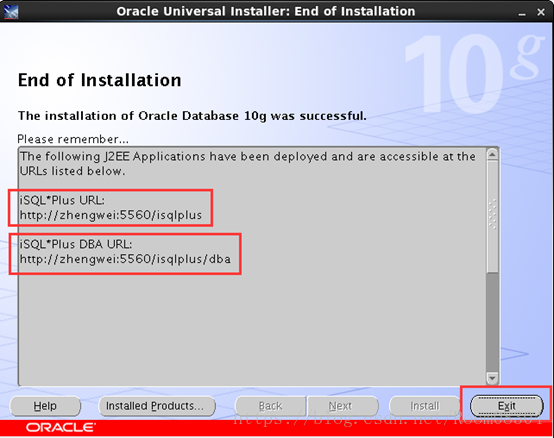This screenshot has height=438, width=554.
Task: Click the ORACLE logo in footer
Action: 60,428
